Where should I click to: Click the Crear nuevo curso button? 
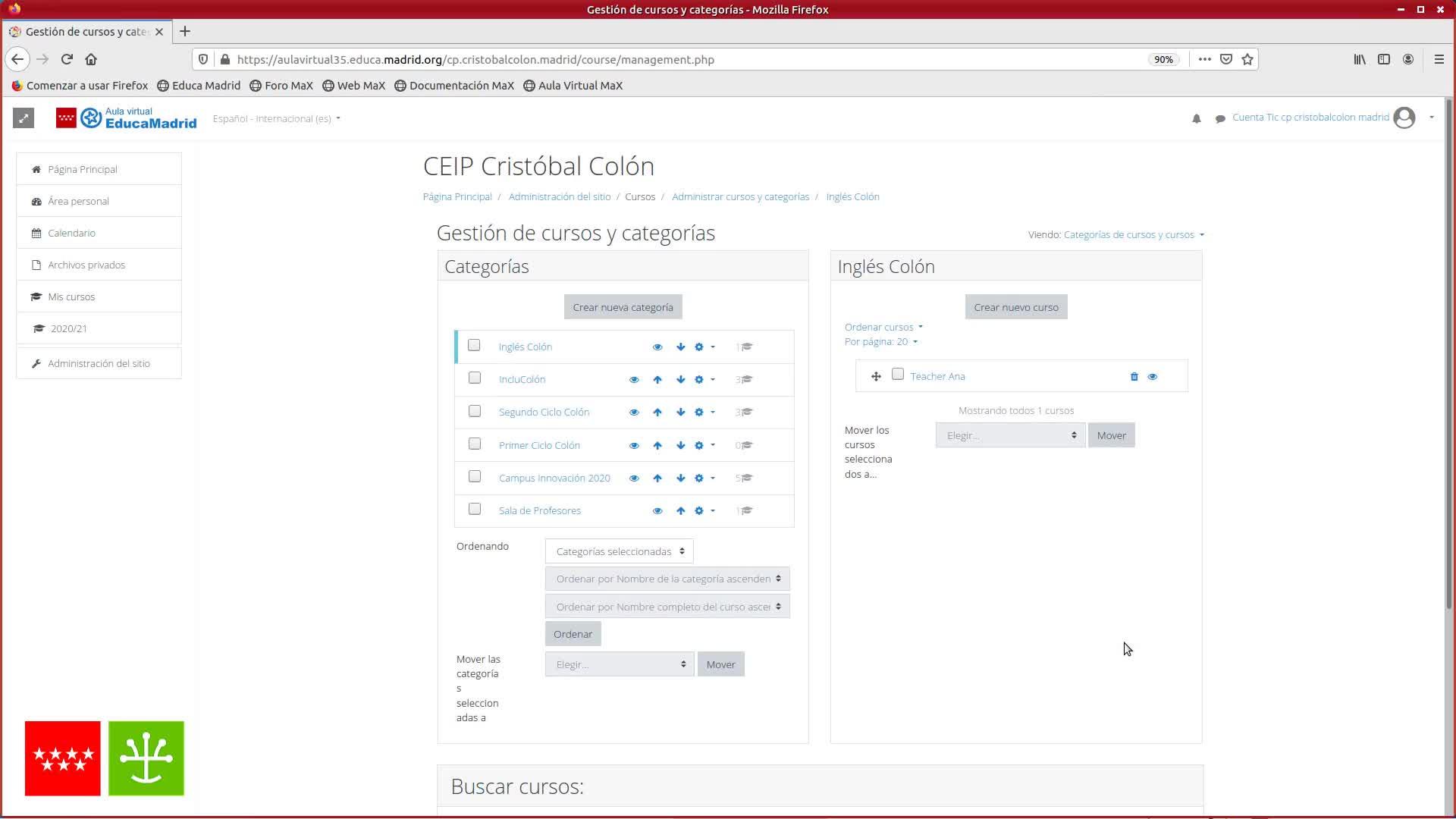[1015, 308]
